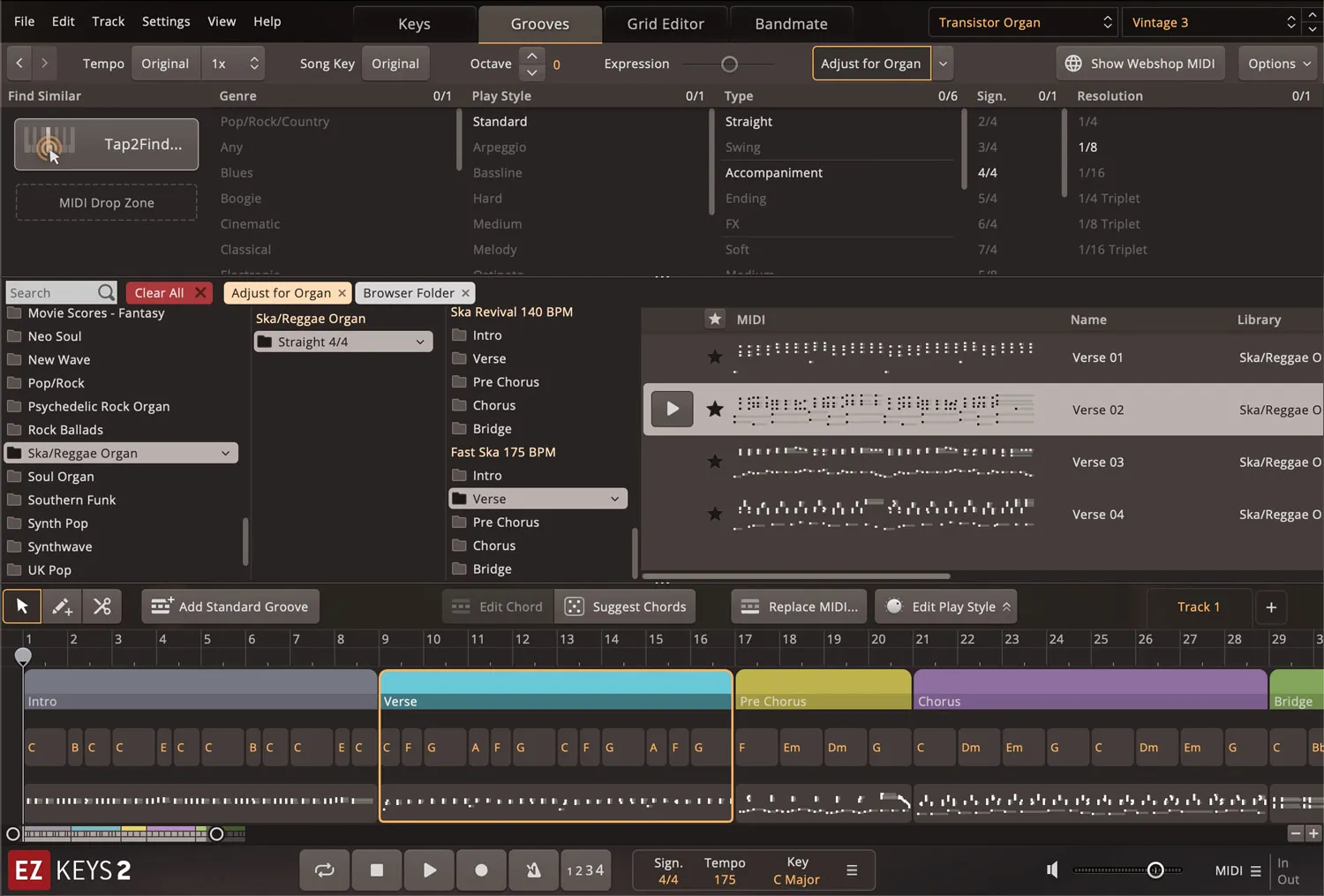Toggle Original song key button
This screenshot has width=1324, height=896.
(395, 64)
